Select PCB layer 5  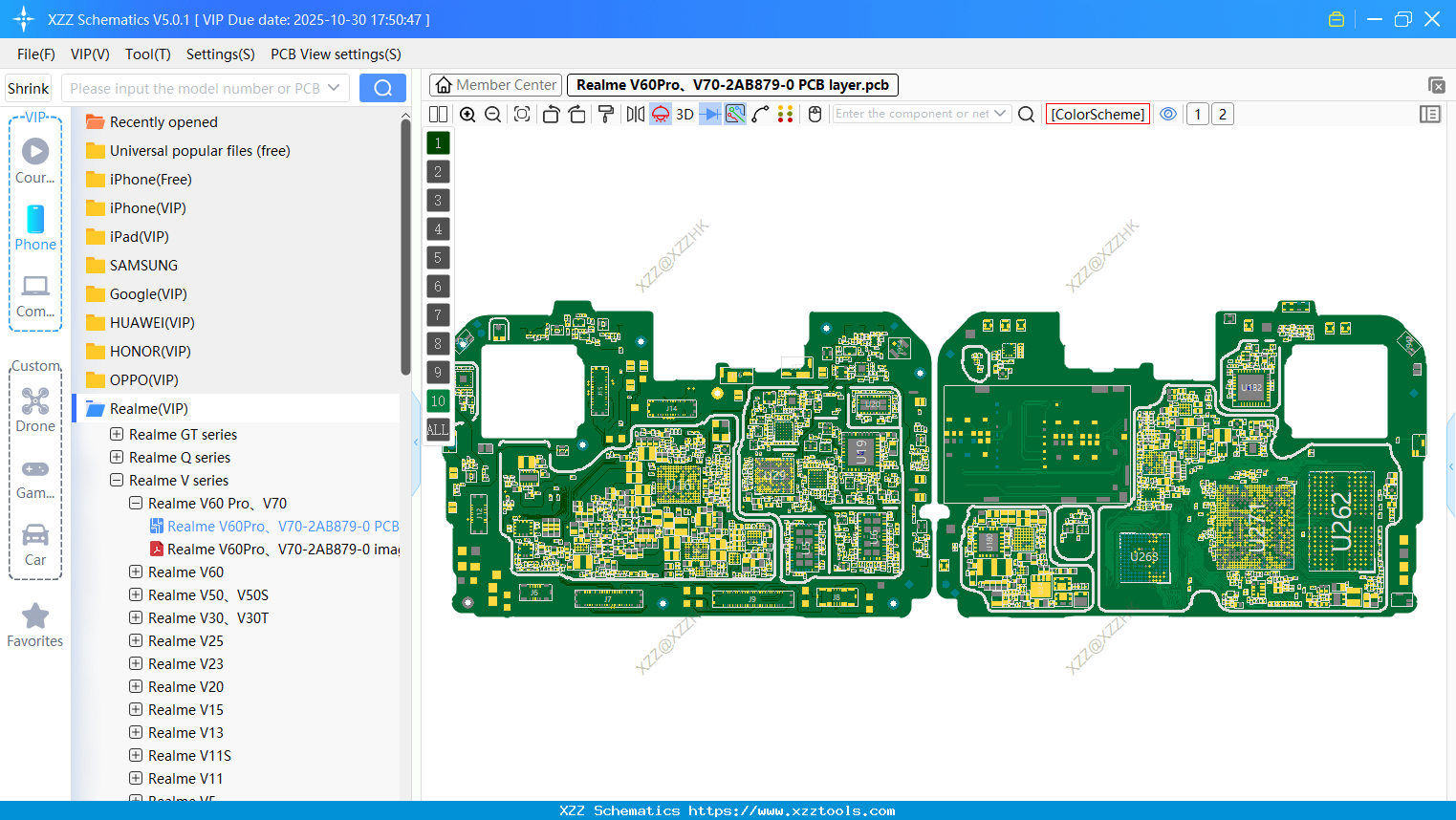click(438, 258)
